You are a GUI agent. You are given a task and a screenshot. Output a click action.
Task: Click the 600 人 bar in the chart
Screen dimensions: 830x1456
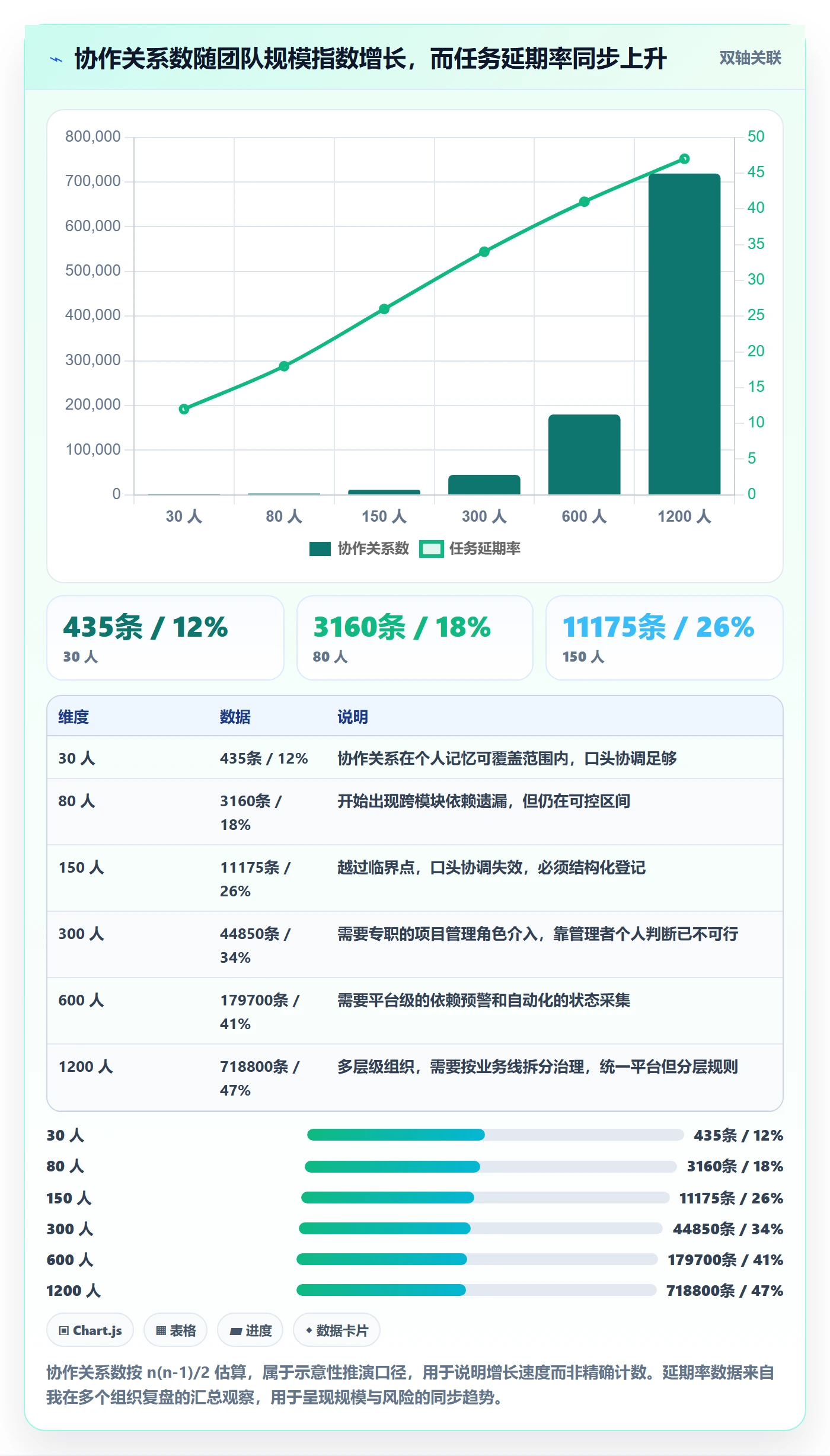(x=584, y=454)
